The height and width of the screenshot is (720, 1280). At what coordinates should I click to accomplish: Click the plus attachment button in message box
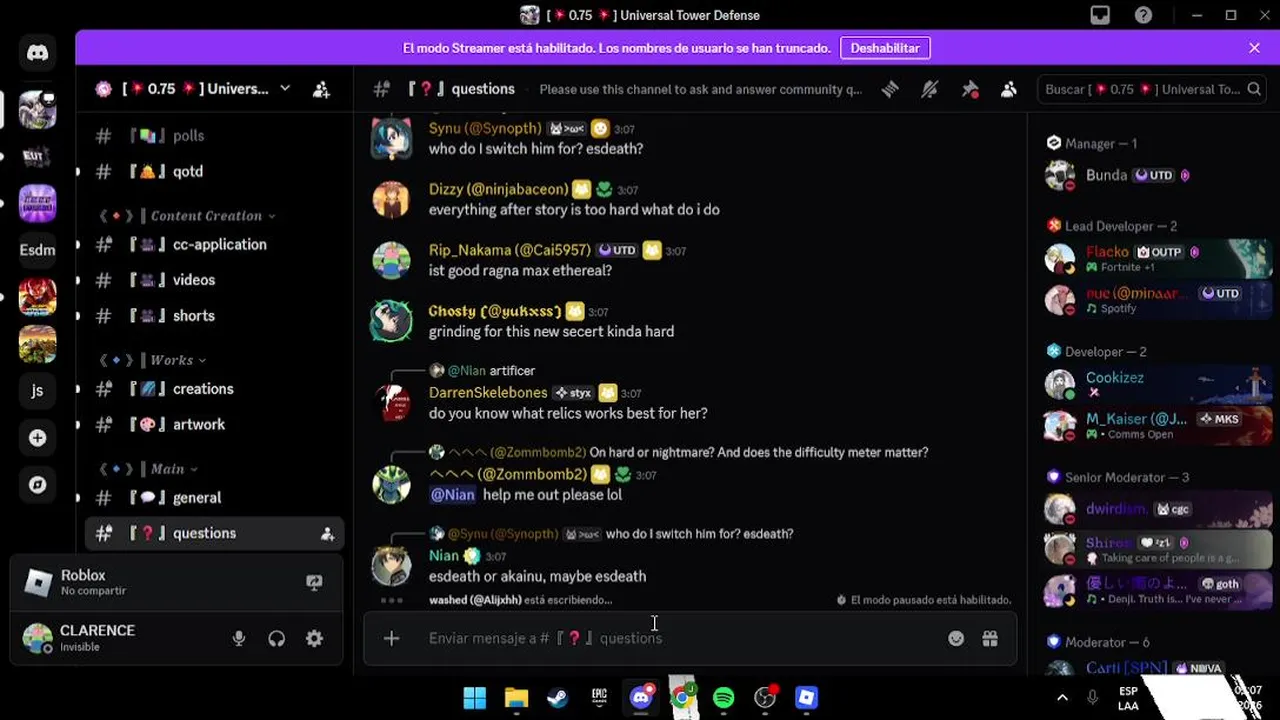391,638
